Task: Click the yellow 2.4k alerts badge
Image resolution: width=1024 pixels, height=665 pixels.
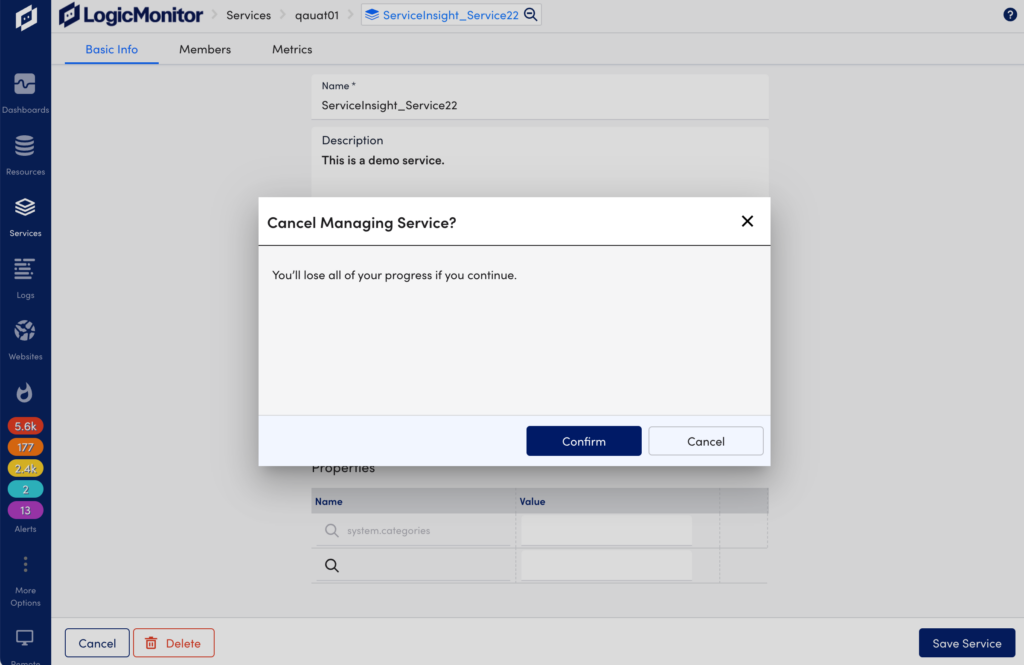Action: [25, 468]
